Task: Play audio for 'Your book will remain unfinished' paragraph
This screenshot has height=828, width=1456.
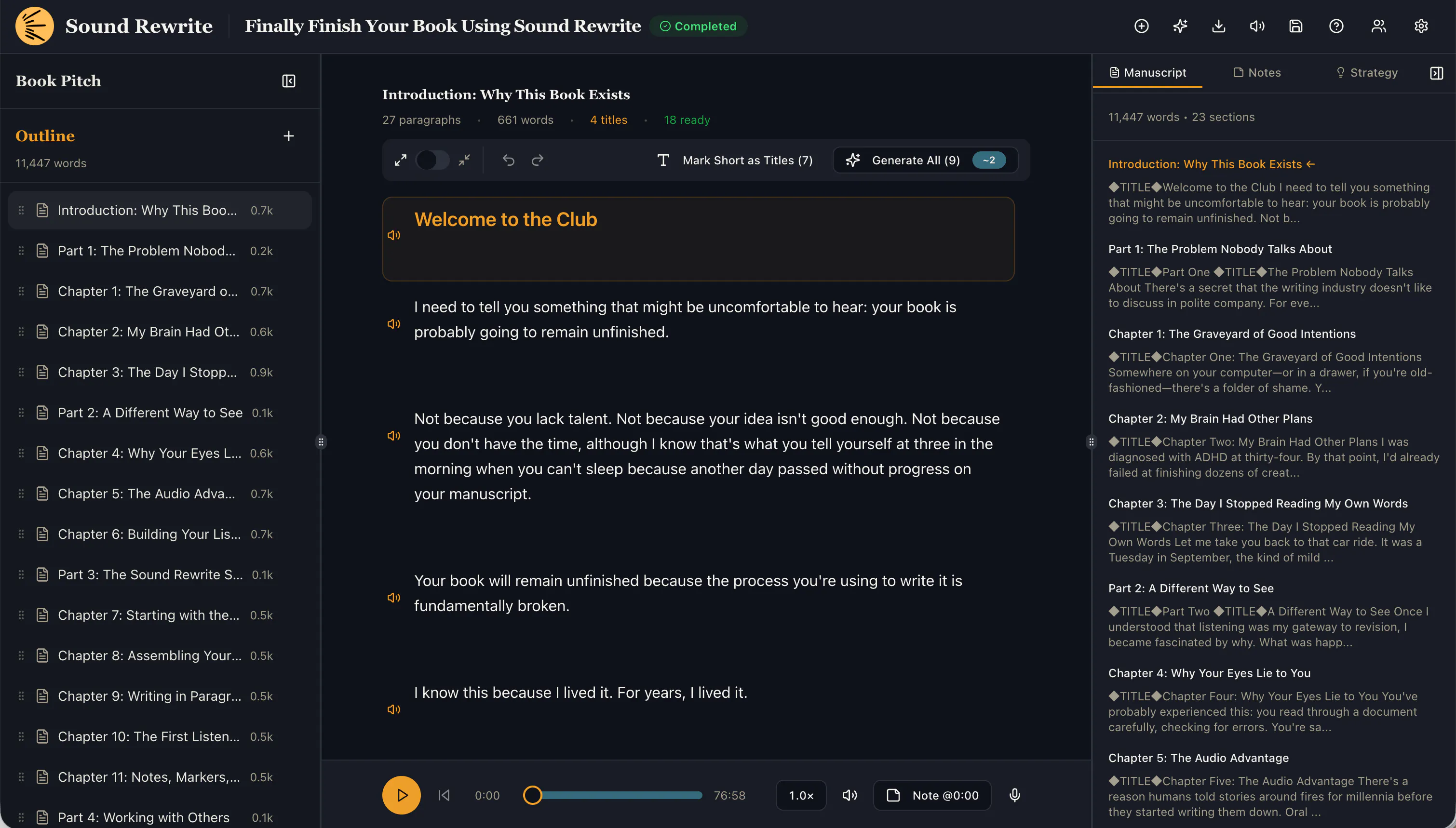Action: (393, 598)
